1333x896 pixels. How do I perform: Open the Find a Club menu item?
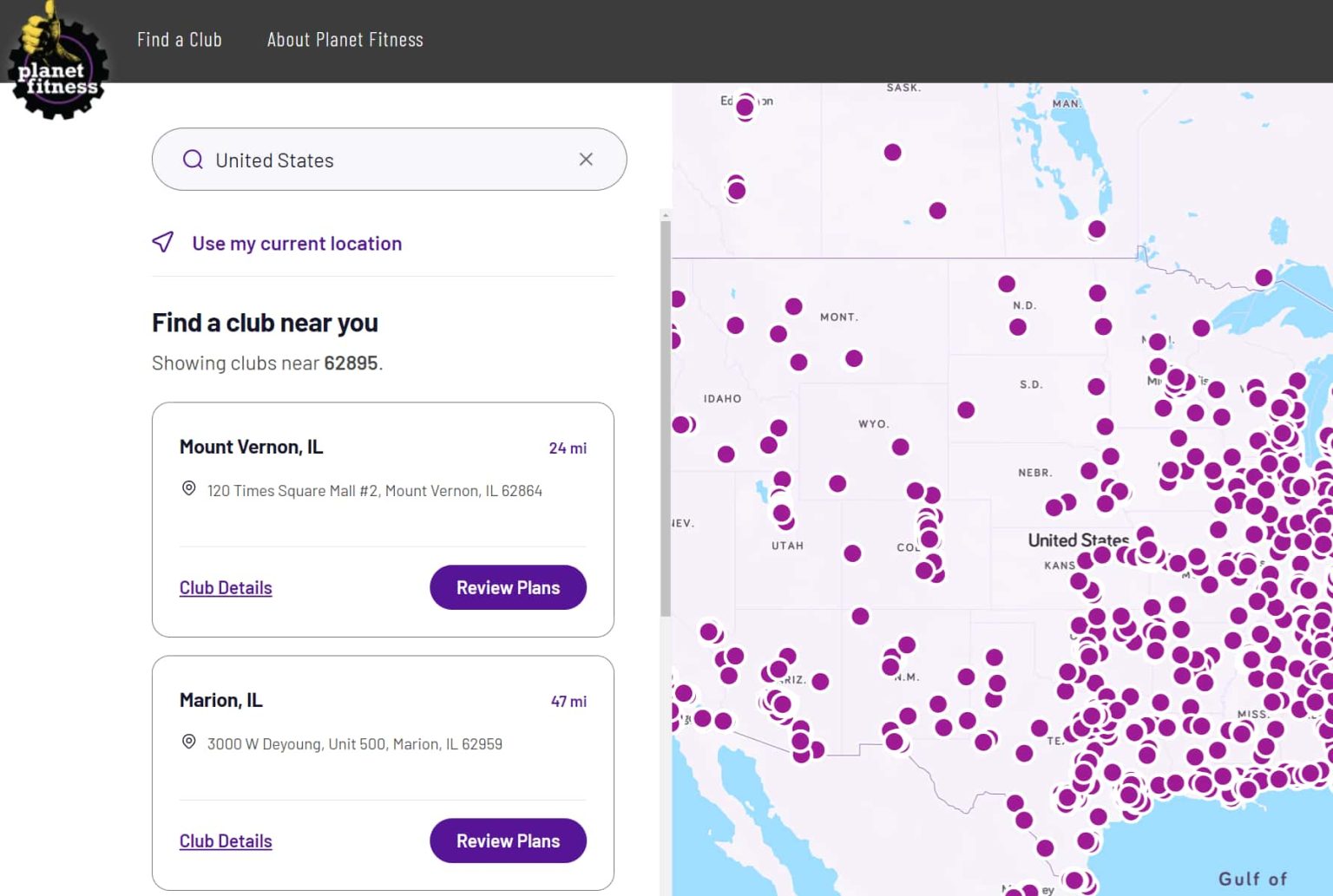(180, 39)
